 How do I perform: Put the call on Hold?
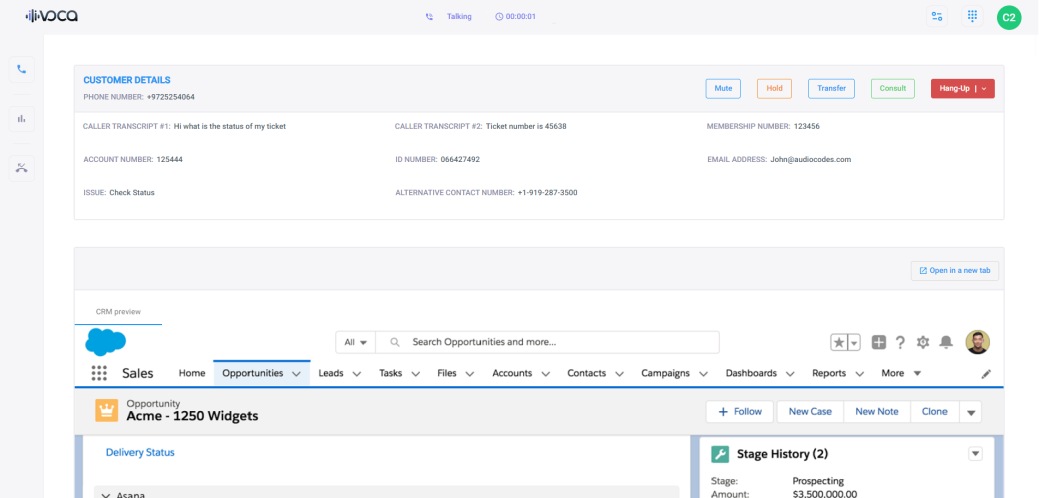coord(774,88)
